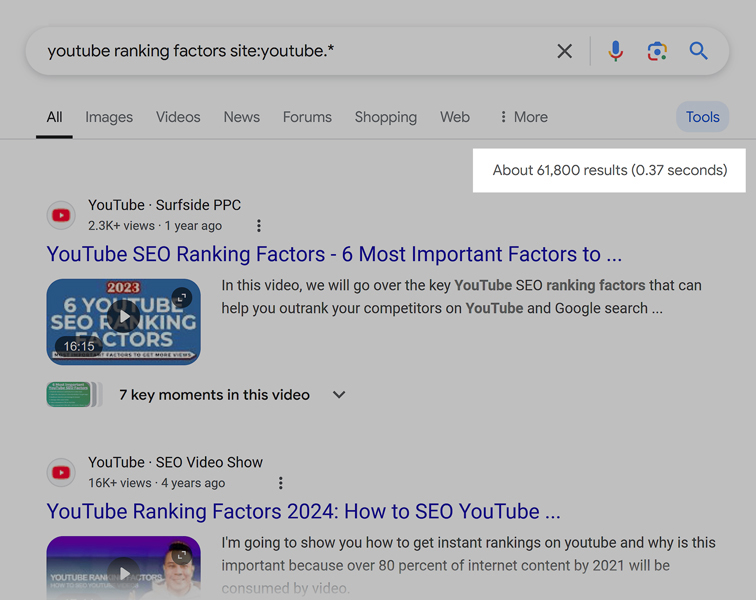756x600 pixels.
Task: Click the 16K+ views · 4 years ago text
Action: tap(156, 483)
